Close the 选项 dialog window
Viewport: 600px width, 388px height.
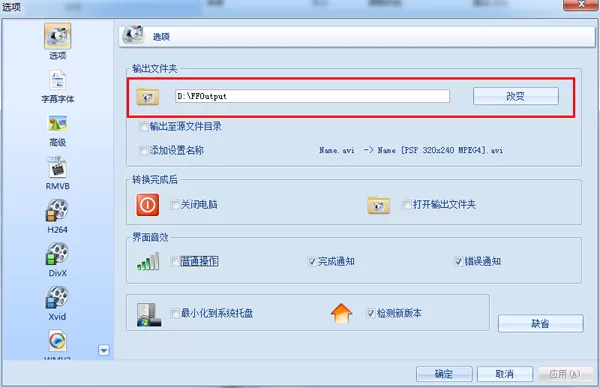click(x=580, y=5)
